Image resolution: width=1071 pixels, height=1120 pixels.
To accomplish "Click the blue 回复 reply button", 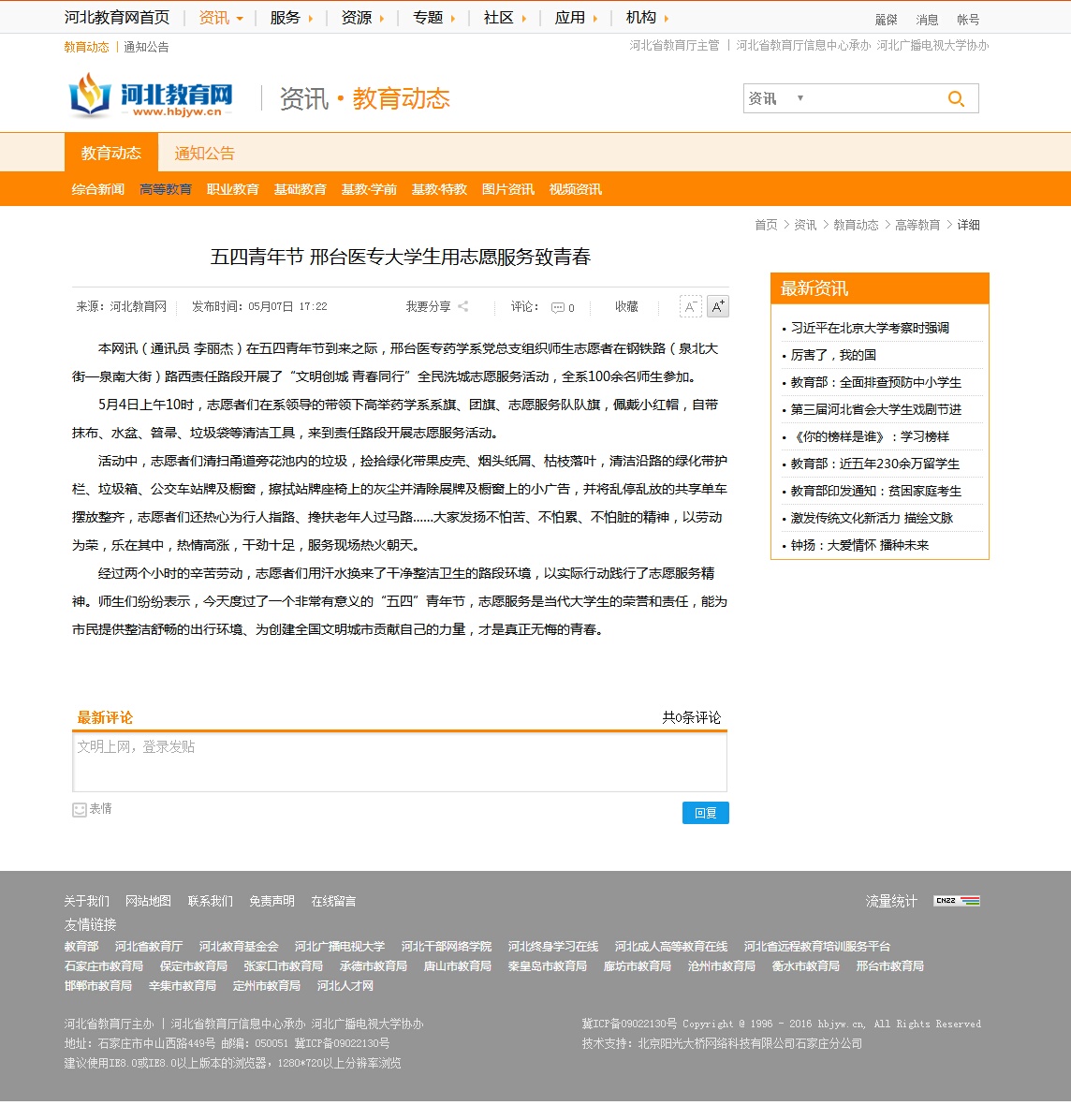I will click(x=705, y=813).
